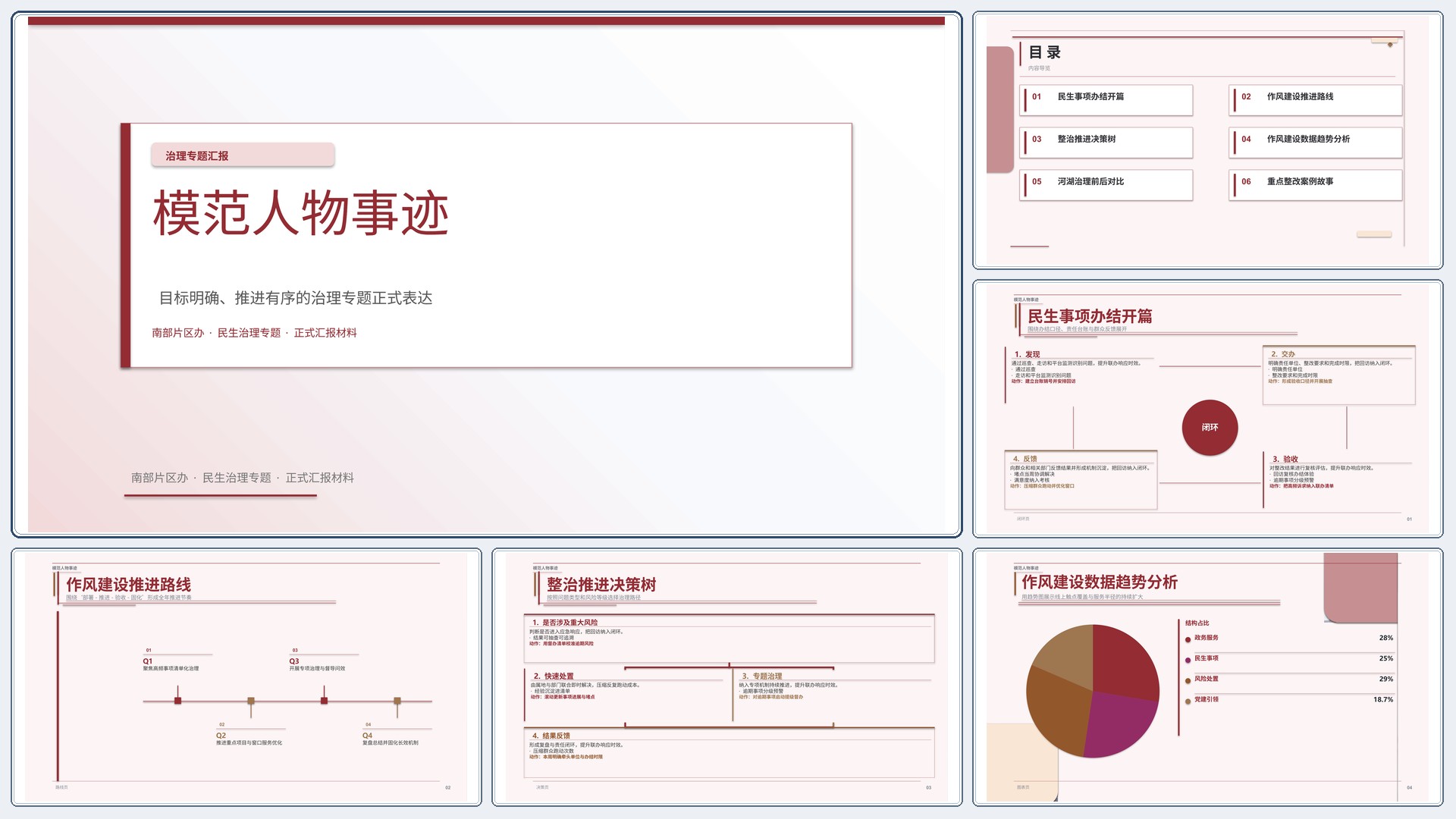This screenshot has height=819, width=1456.
Task: Click the heading 1. 是否涉及重大风险
Action: tap(565, 623)
